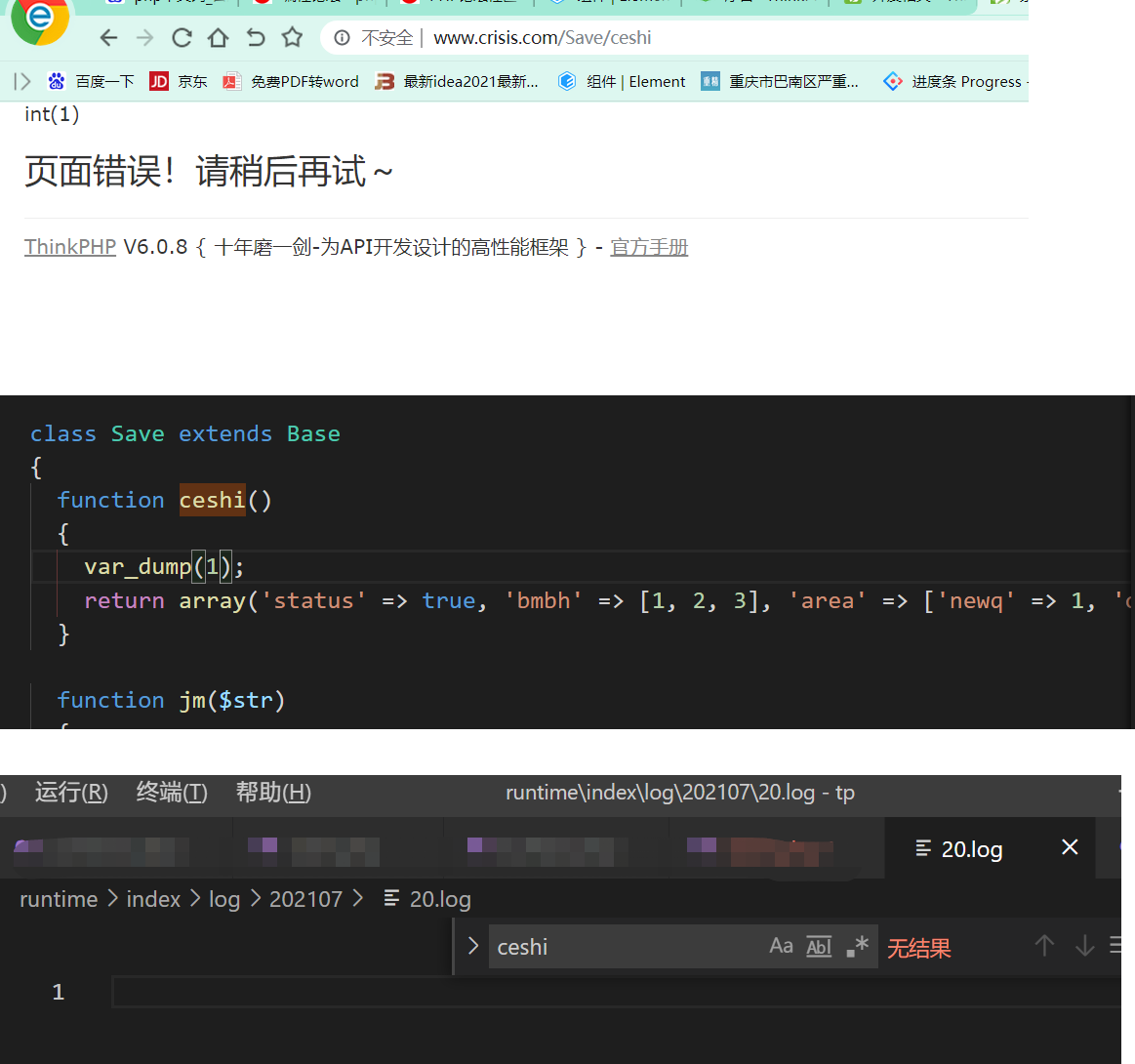Click the 免费PDF转word bookmark icon
Viewport: 1135px width, 1064px height.
point(231,81)
